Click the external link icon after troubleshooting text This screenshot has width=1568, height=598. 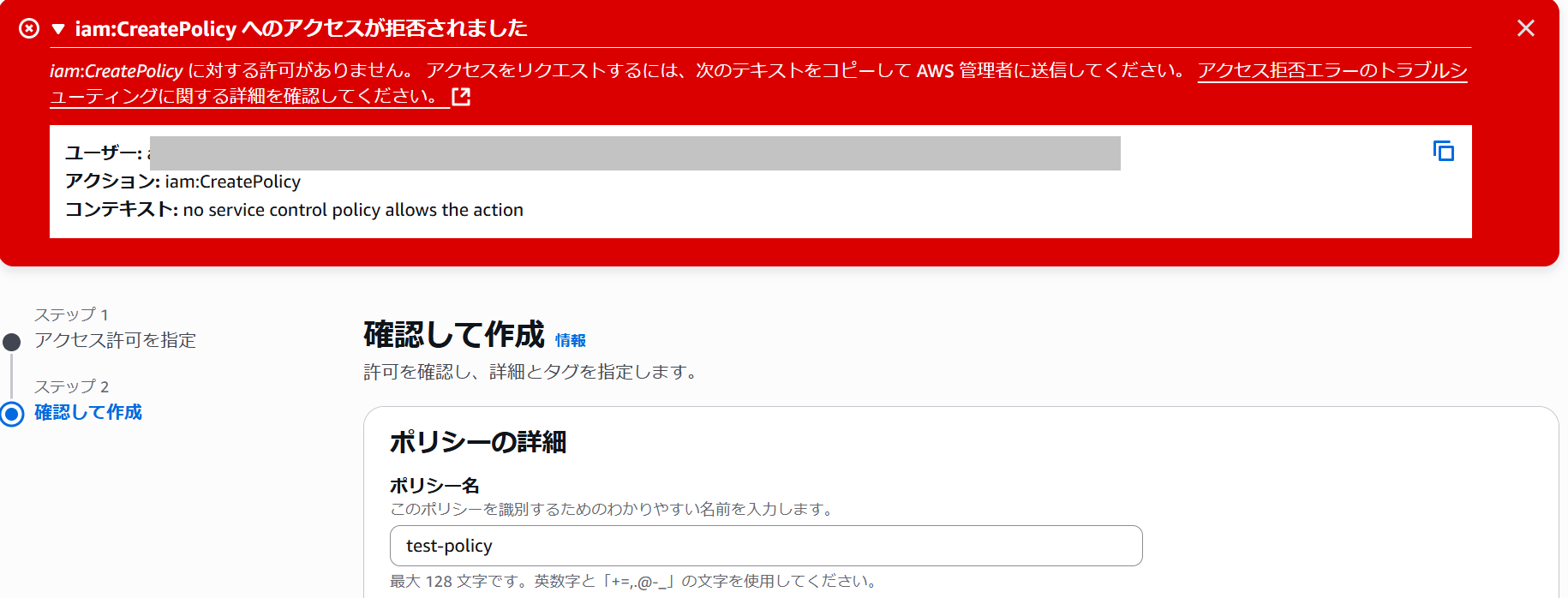click(461, 97)
